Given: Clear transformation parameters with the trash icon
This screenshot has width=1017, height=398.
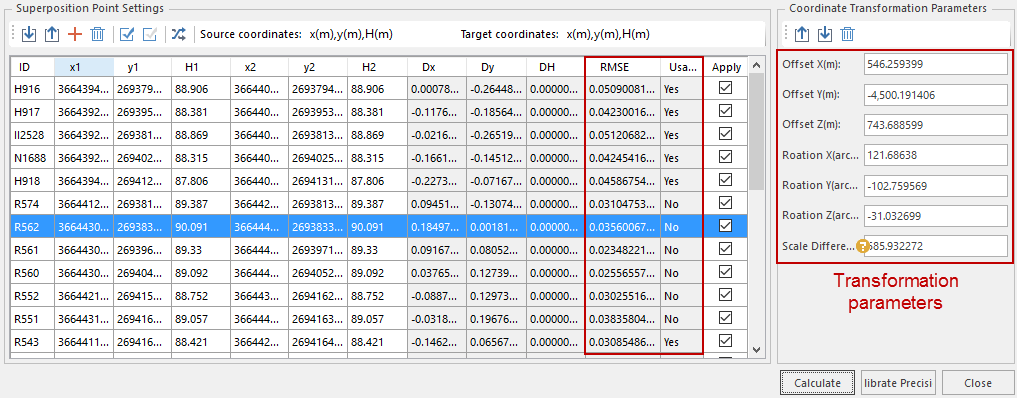Looking at the screenshot, I should [x=847, y=34].
